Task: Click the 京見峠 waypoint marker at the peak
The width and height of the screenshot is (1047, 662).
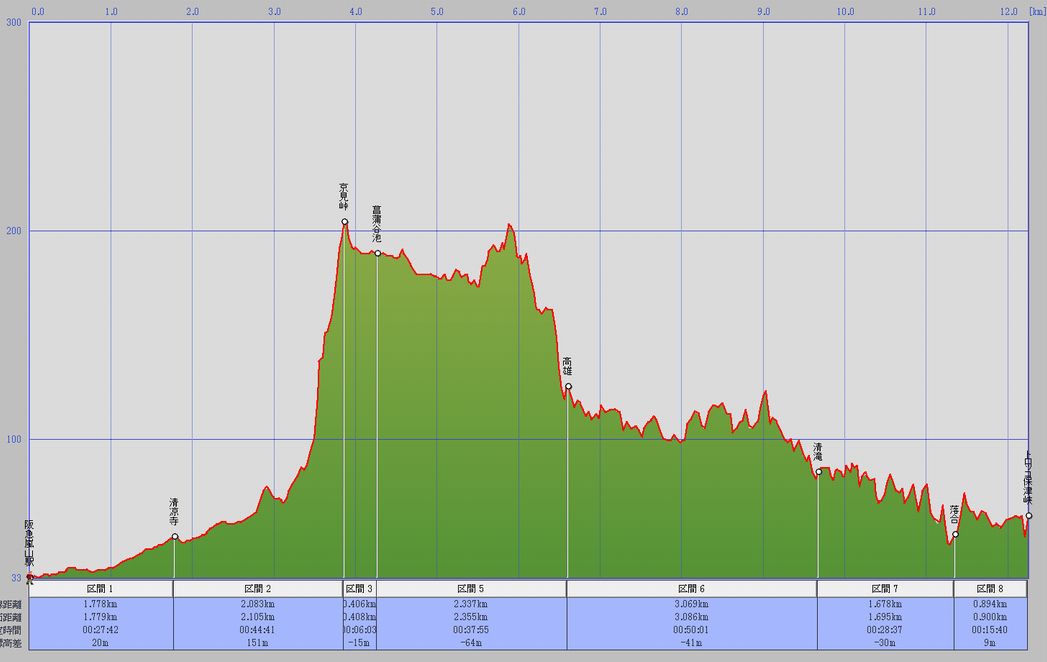Action: coord(344,222)
